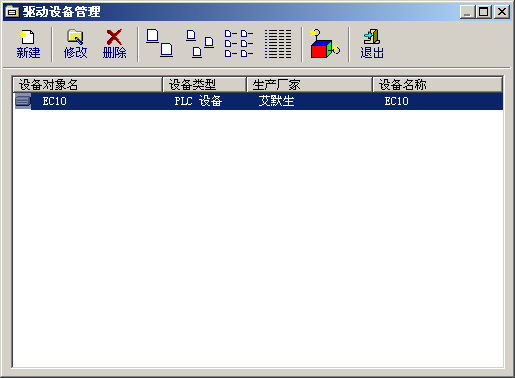Screen dimensions: 515x378
Task: Select the EC10 device row icon
Action: (x=23, y=101)
